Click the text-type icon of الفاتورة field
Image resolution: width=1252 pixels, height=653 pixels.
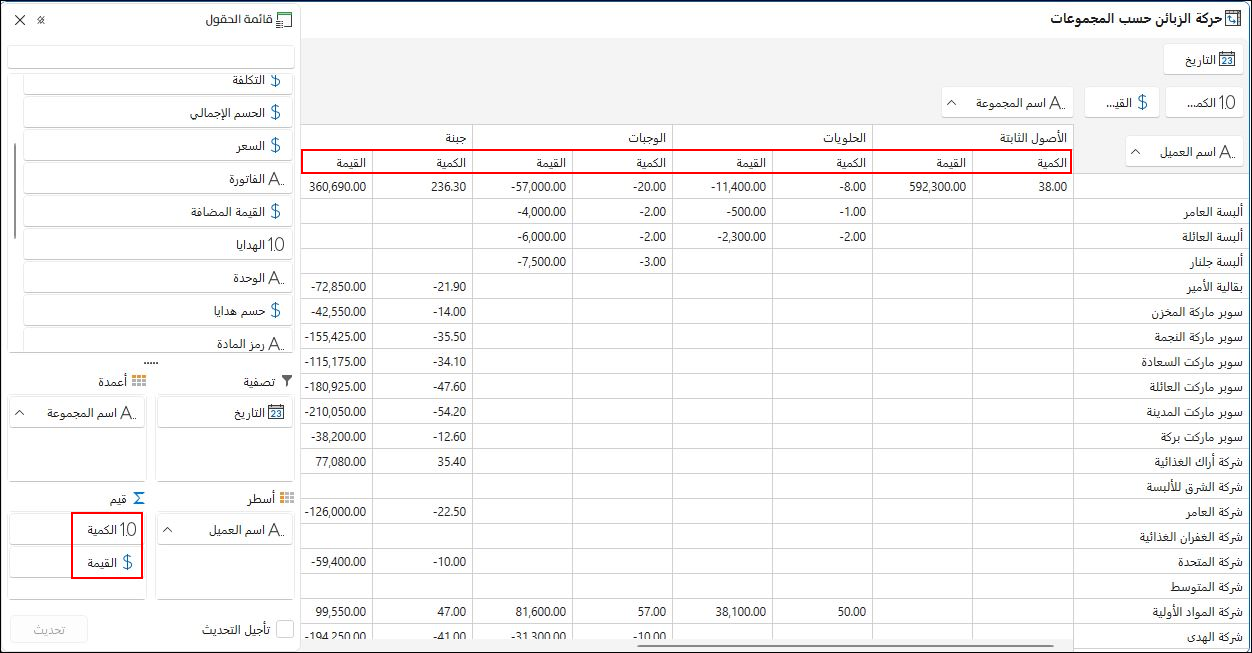click(277, 179)
